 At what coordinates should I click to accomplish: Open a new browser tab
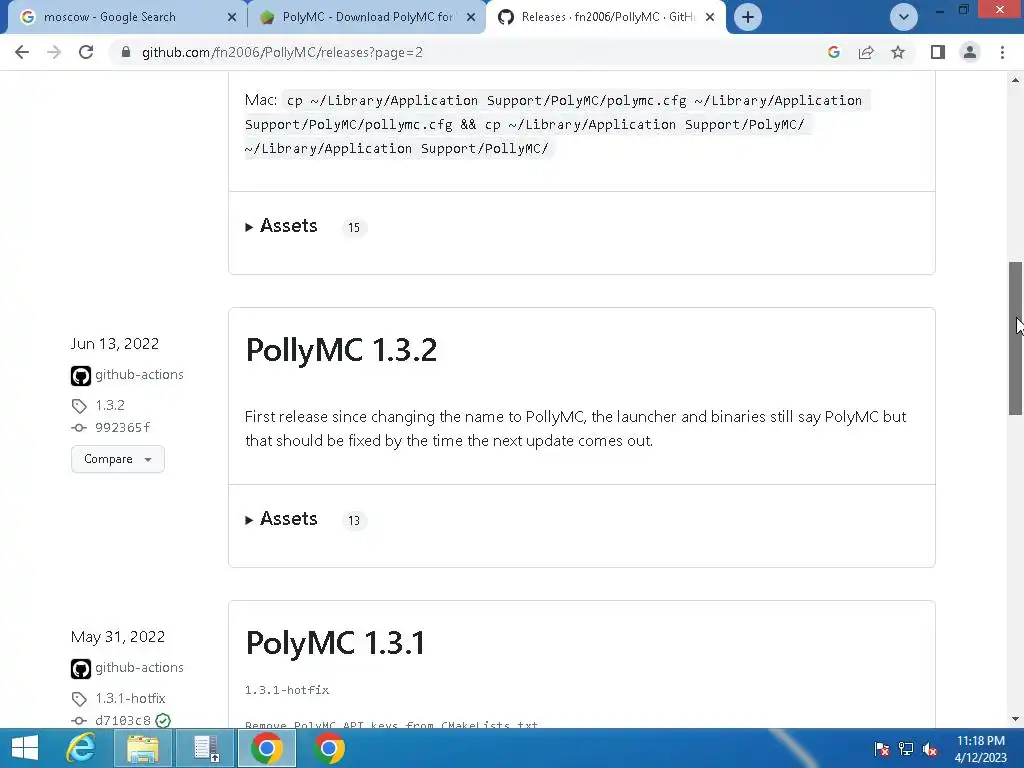(748, 17)
